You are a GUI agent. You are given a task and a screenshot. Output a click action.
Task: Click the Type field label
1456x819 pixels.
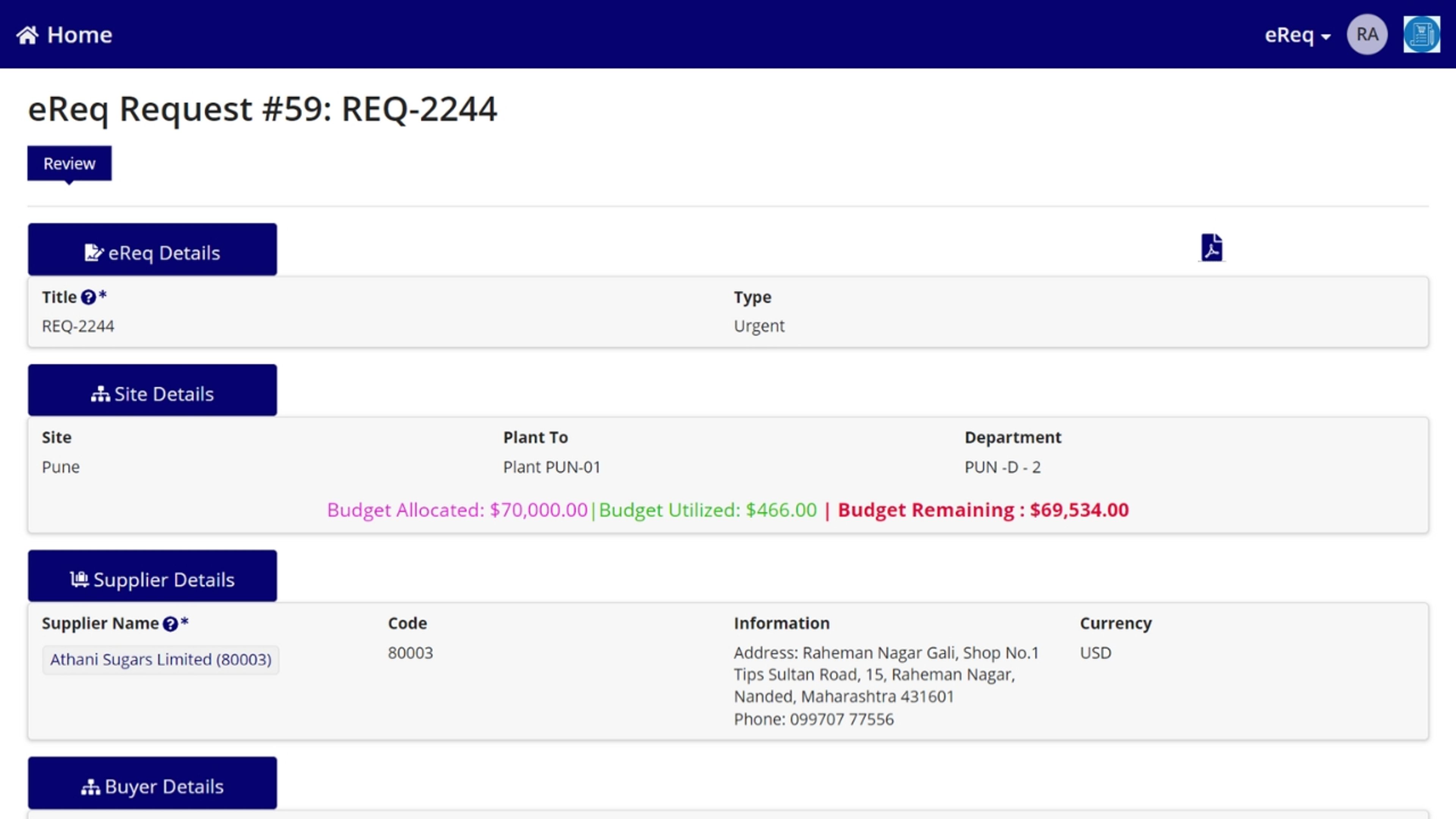[x=752, y=297]
